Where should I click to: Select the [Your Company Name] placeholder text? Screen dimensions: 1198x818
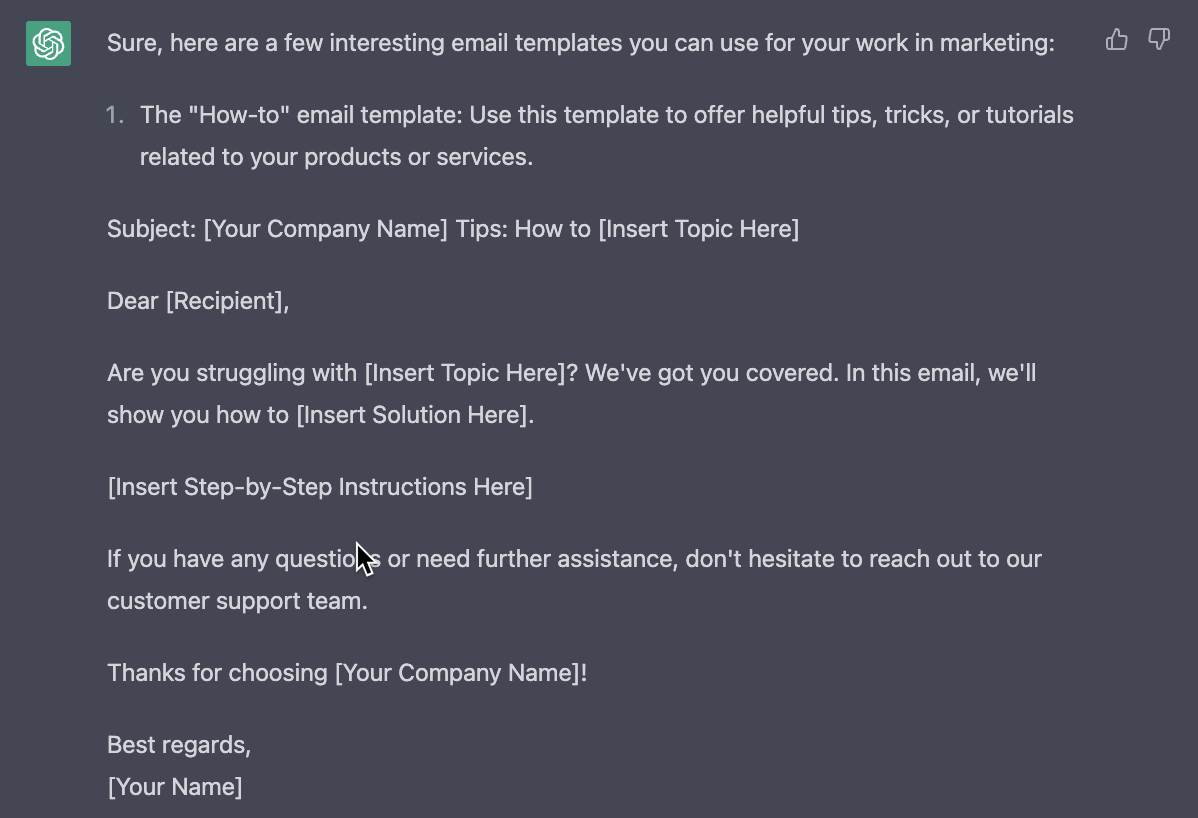click(x=324, y=228)
